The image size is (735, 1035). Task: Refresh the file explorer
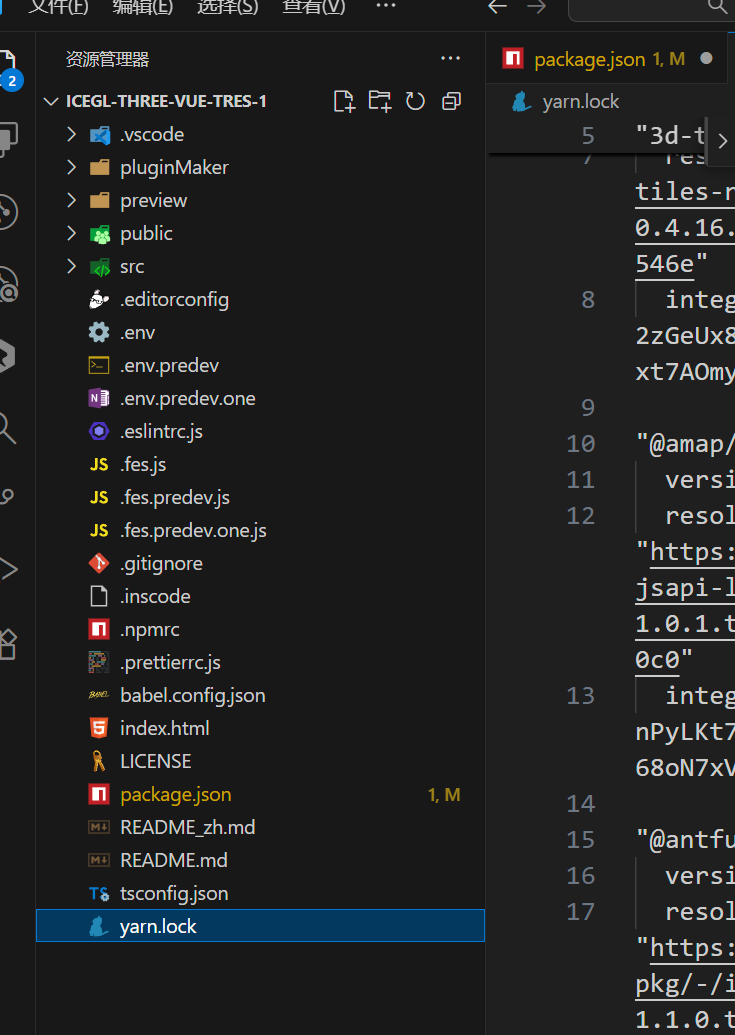coord(415,101)
